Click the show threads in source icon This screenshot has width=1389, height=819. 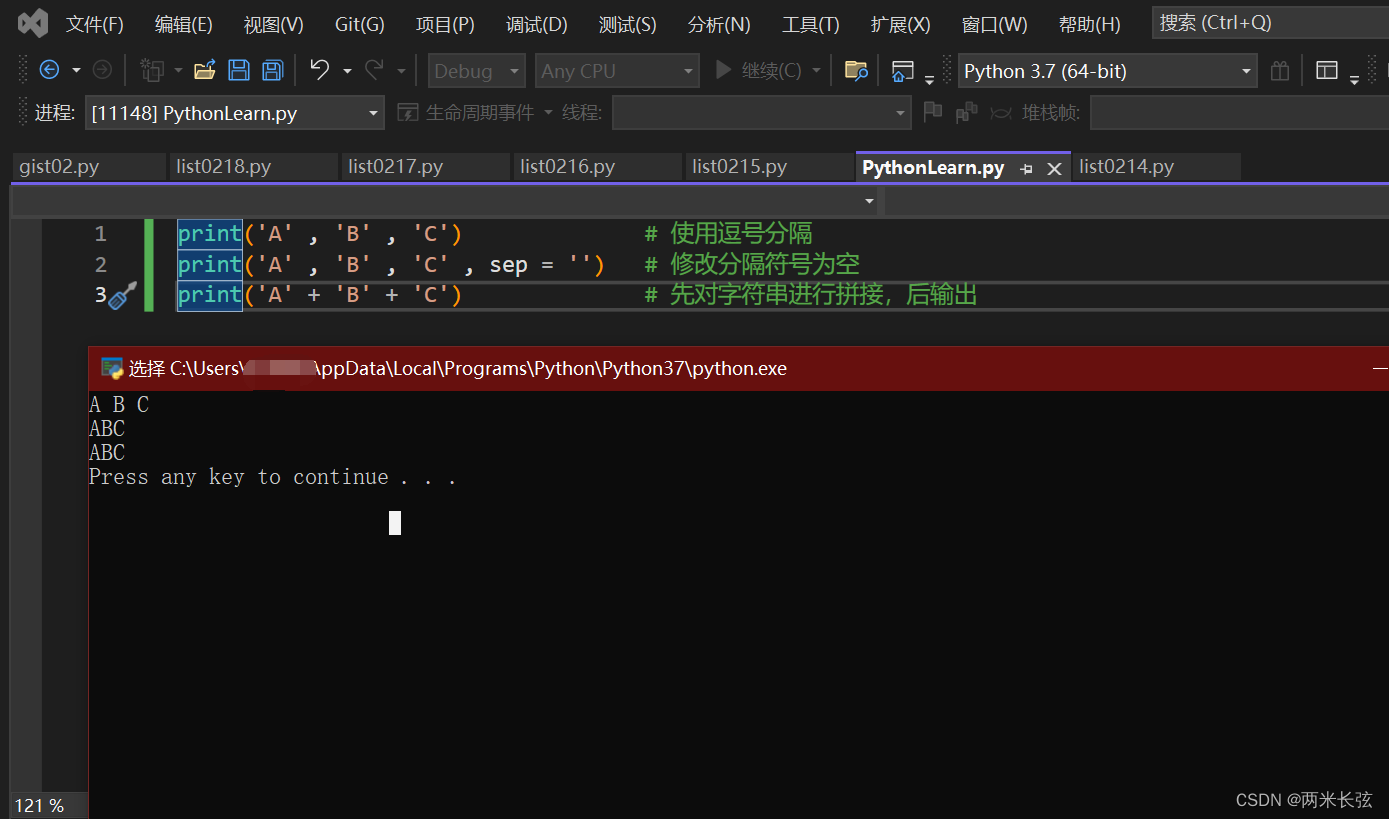pos(1001,113)
